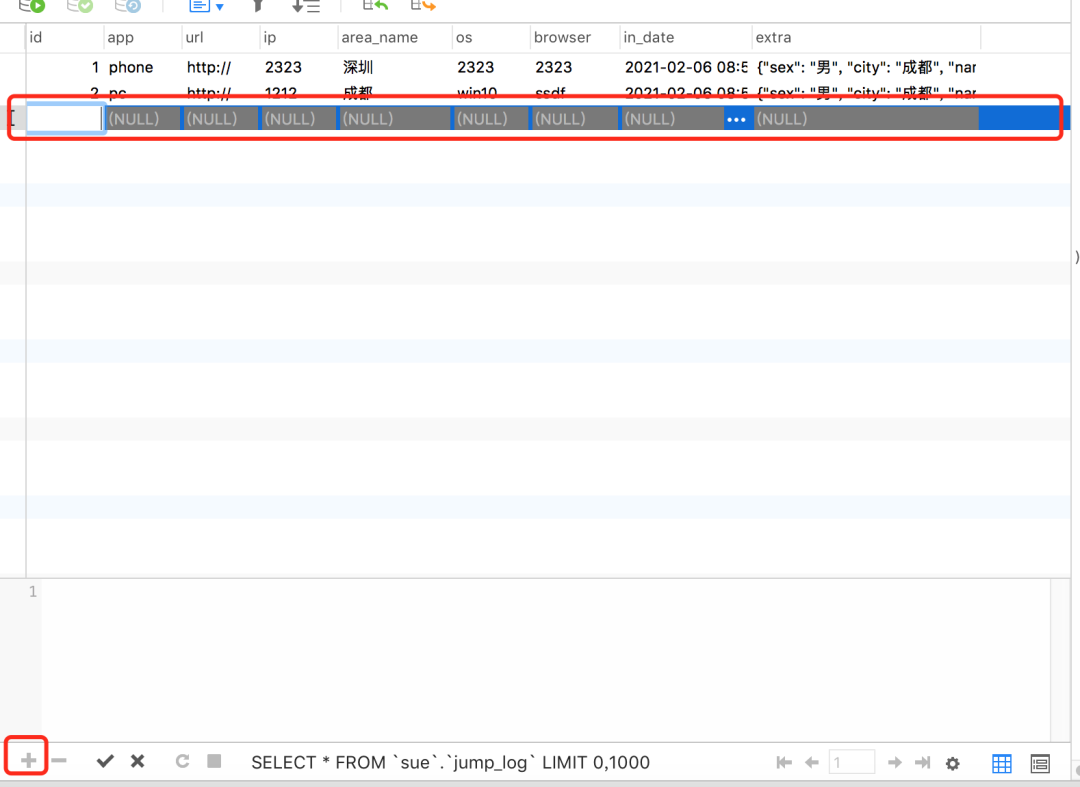Screen dimensions: 1080x787
Task: Add a new row with plus button
Action: point(28,761)
